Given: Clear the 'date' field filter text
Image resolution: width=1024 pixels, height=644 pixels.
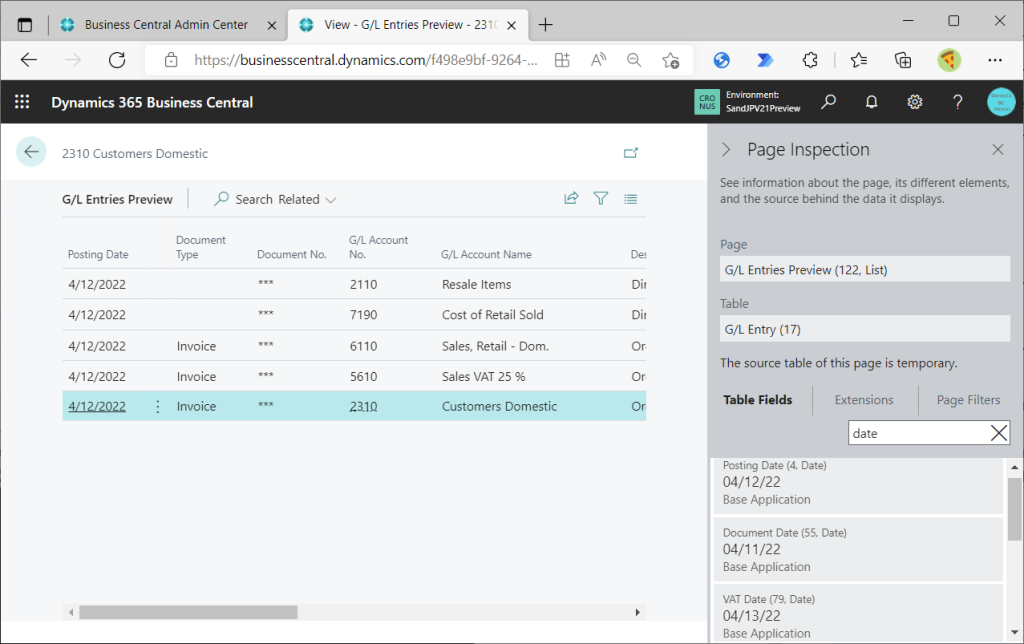Looking at the screenshot, I should pyautogui.click(x=998, y=433).
